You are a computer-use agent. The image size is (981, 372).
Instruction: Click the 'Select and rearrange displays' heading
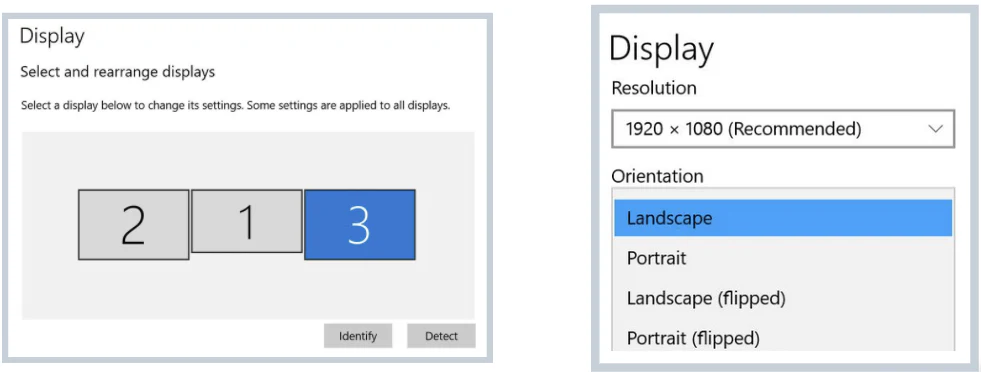click(x=118, y=72)
